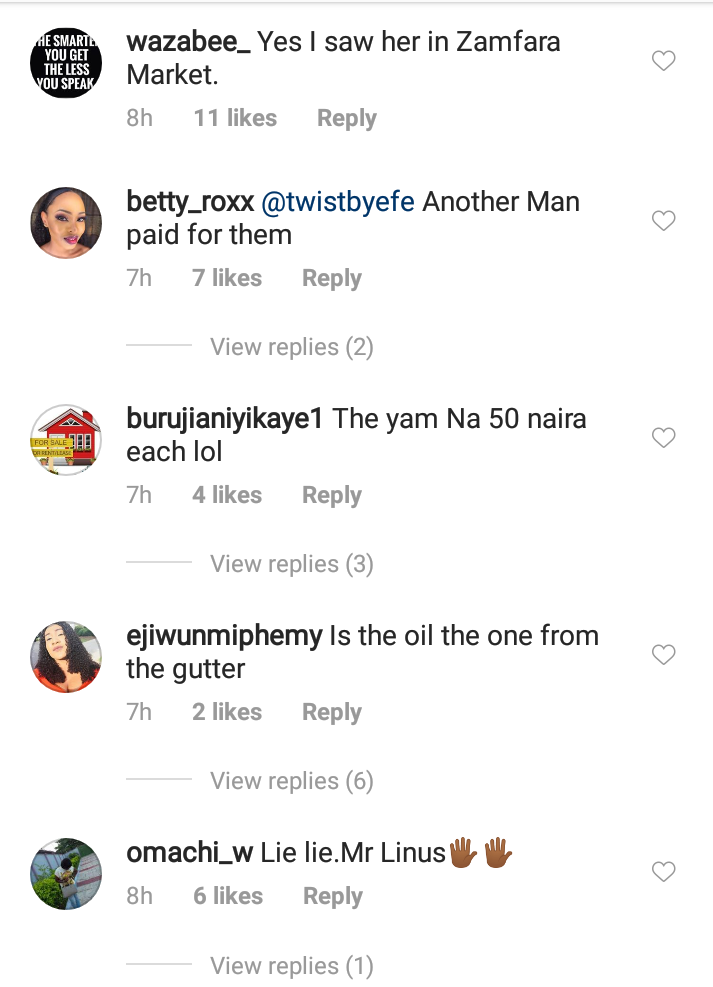Reply to wazabee_'s comment

[x=347, y=118]
